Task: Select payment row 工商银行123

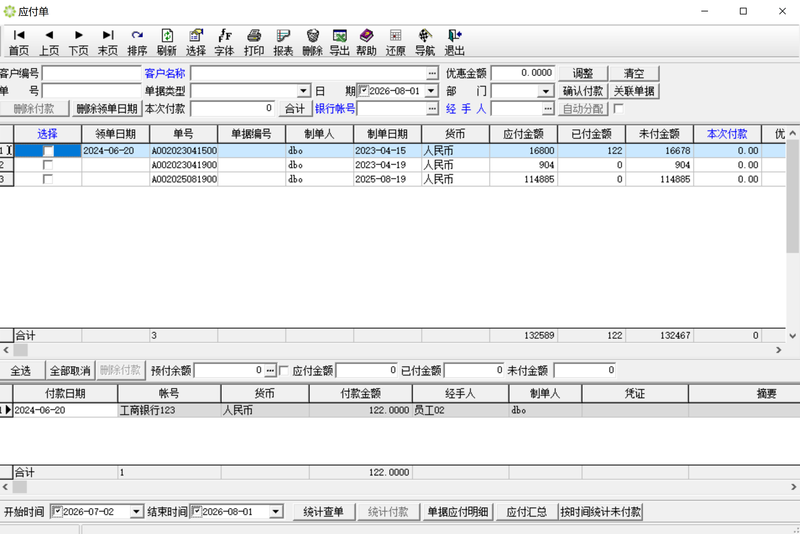Action: coord(400,410)
